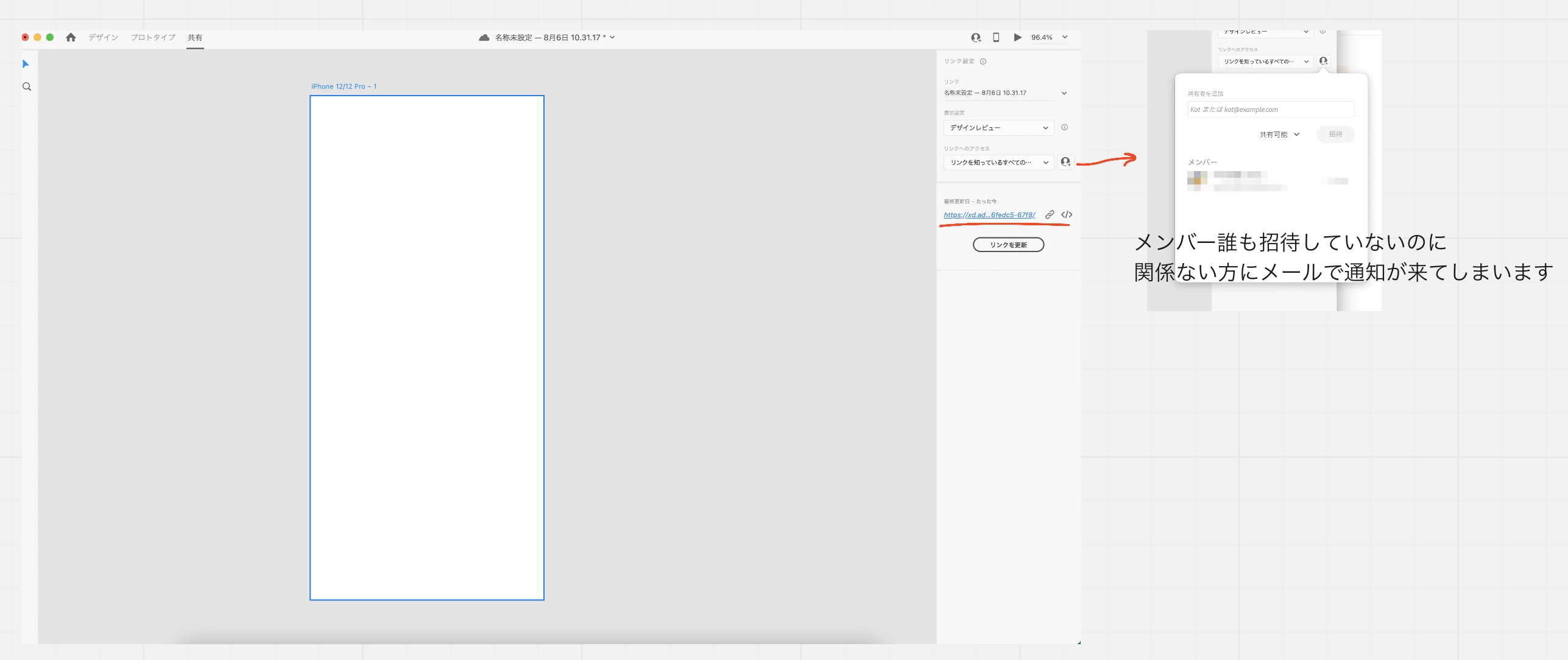Open the https://xd.ad share link

[x=989, y=215]
